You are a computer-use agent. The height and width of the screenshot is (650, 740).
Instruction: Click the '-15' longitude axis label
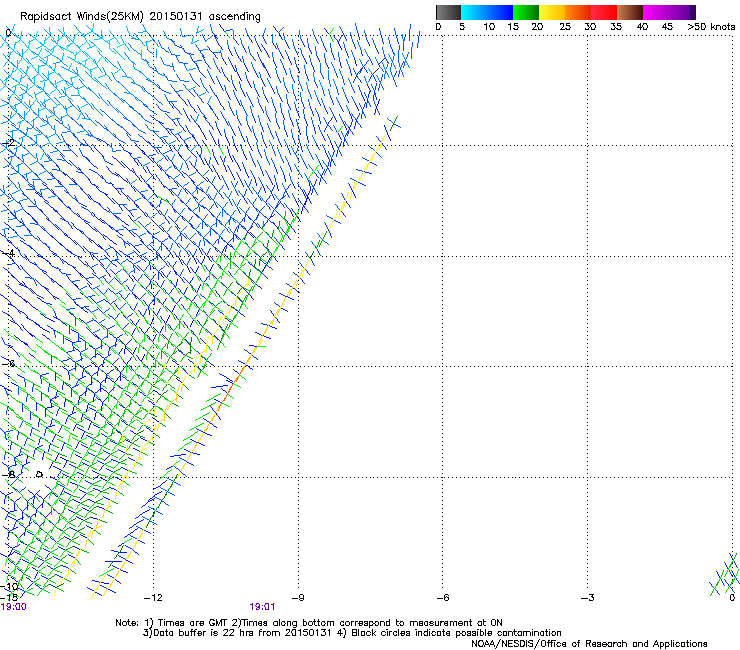pos(9,597)
